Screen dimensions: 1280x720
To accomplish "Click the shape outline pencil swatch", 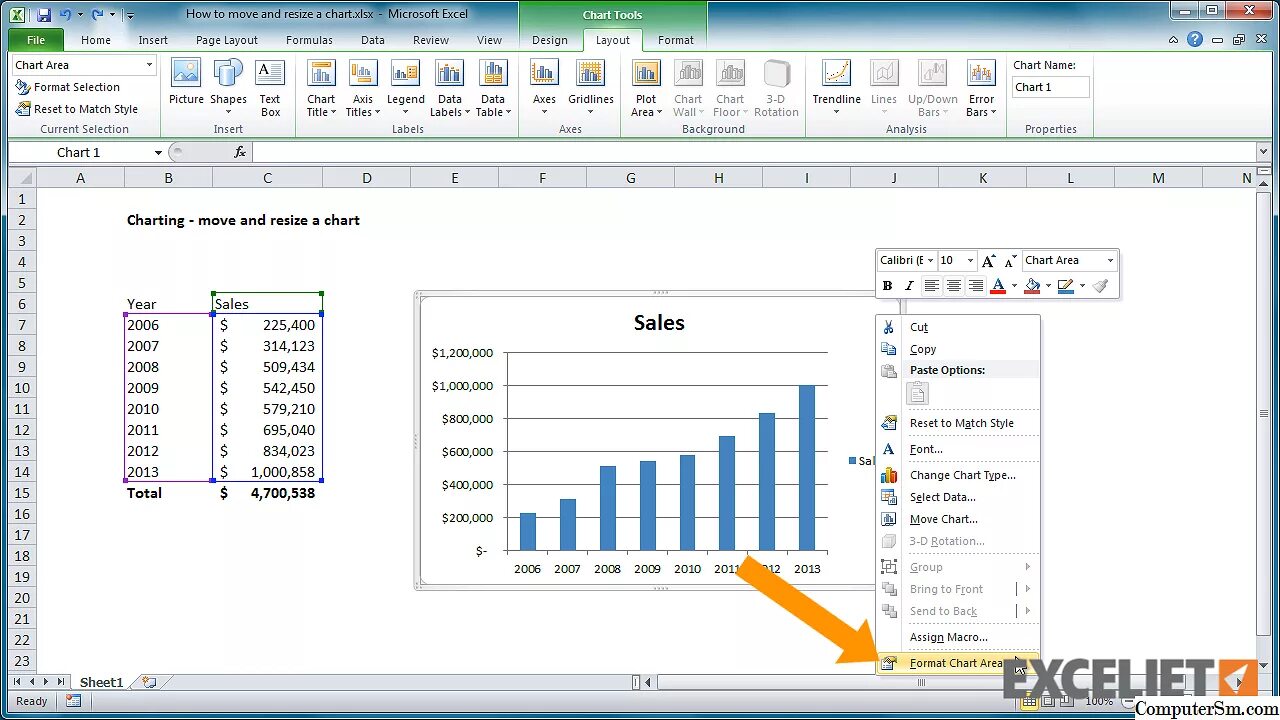I will tap(1065, 286).
